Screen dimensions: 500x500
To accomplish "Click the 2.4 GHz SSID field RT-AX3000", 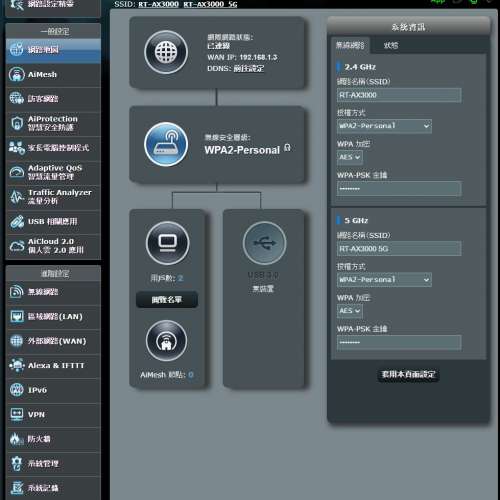I will pyautogui.click(x=399, y=95).
